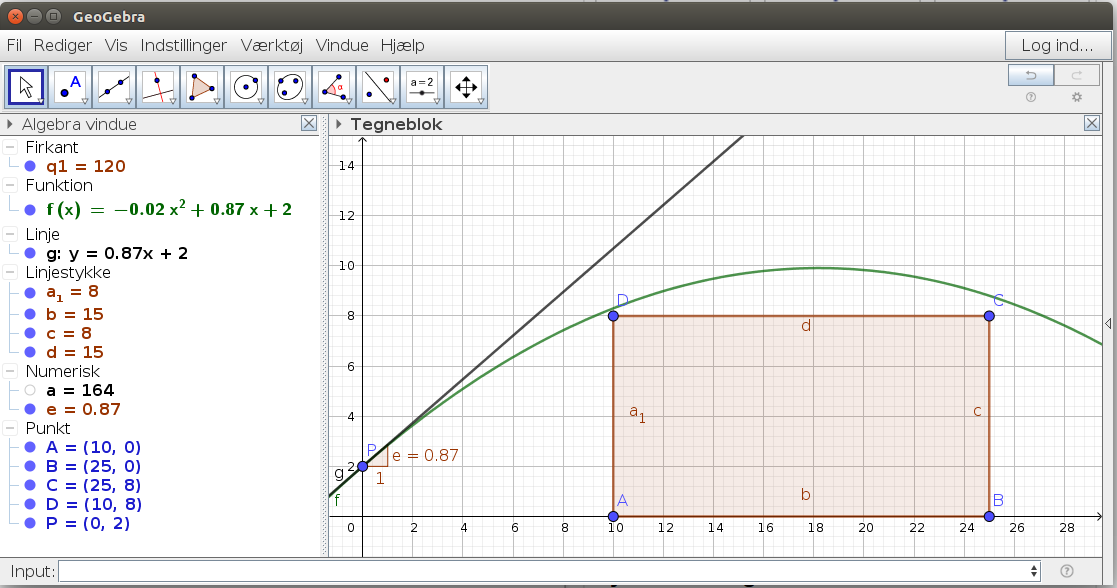The width and height of the screenshot is (1117, 588).
Task: Select point D on the graph
Action: pyautogui.click(x=613, y=316)
